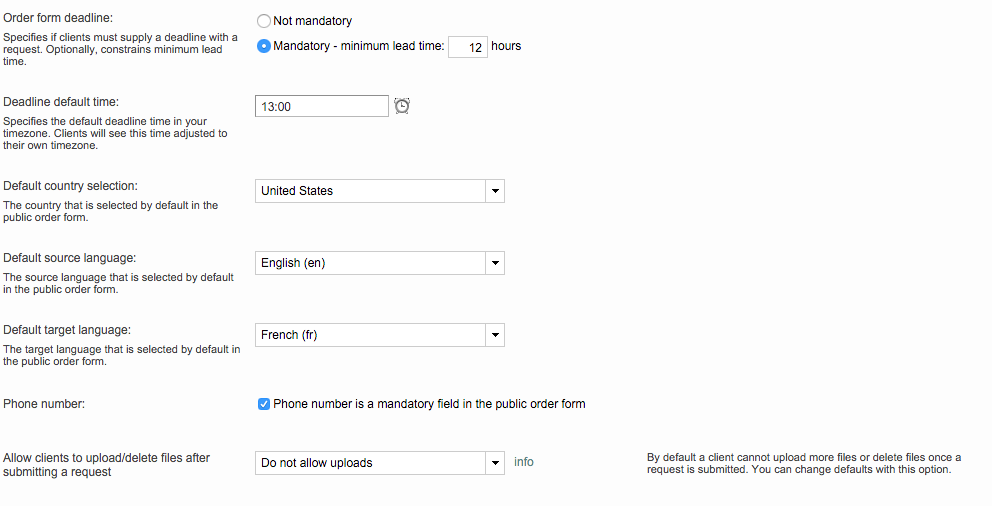Click the United States country selection box

click(370, 191)
